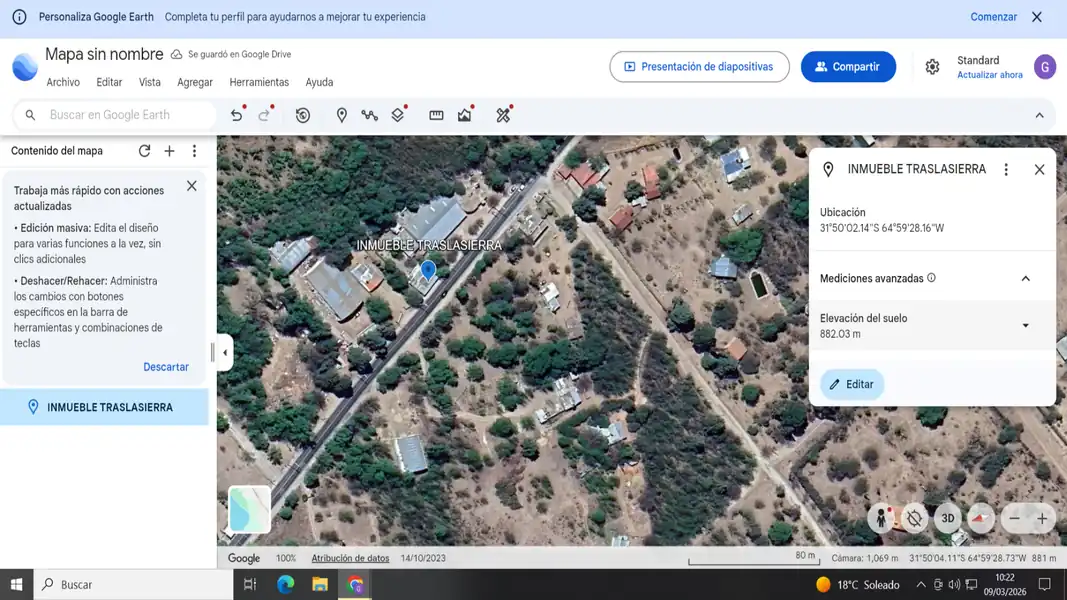Collapse the Mediciones avanzadas section

(x=1025, y=279)
